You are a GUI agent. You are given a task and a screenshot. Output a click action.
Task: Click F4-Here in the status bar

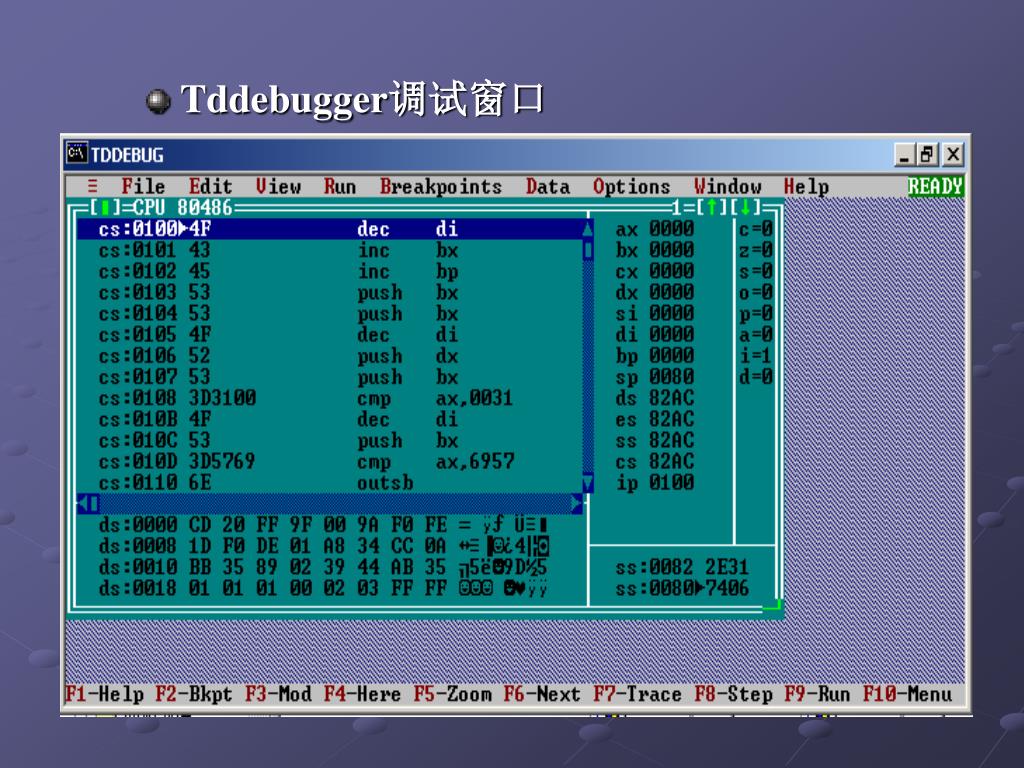pos(362,694)
